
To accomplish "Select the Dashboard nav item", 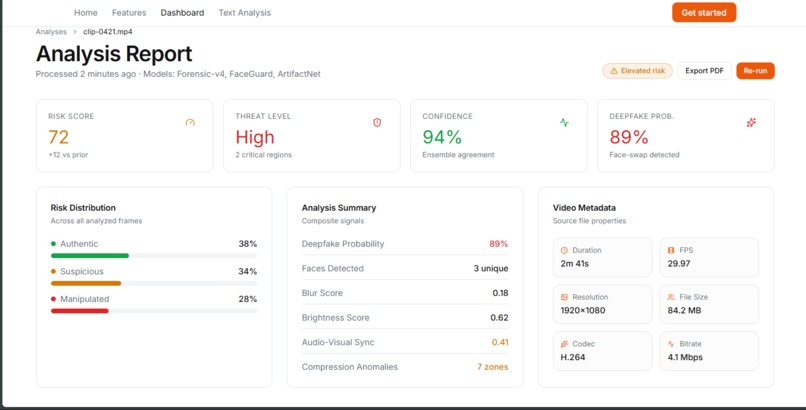I will pyautogui.click(x=182, y=12).
